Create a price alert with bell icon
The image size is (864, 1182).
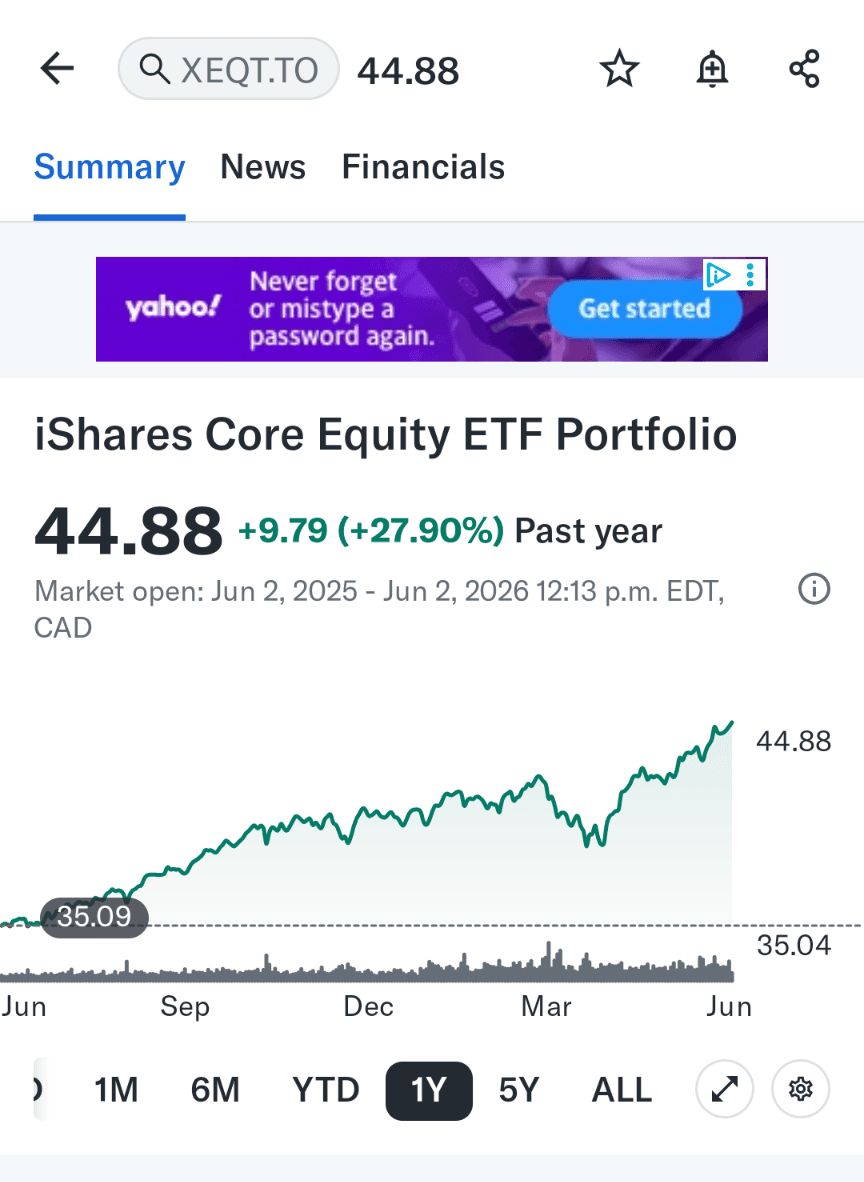pyautogui.click(x=712, y=69)
